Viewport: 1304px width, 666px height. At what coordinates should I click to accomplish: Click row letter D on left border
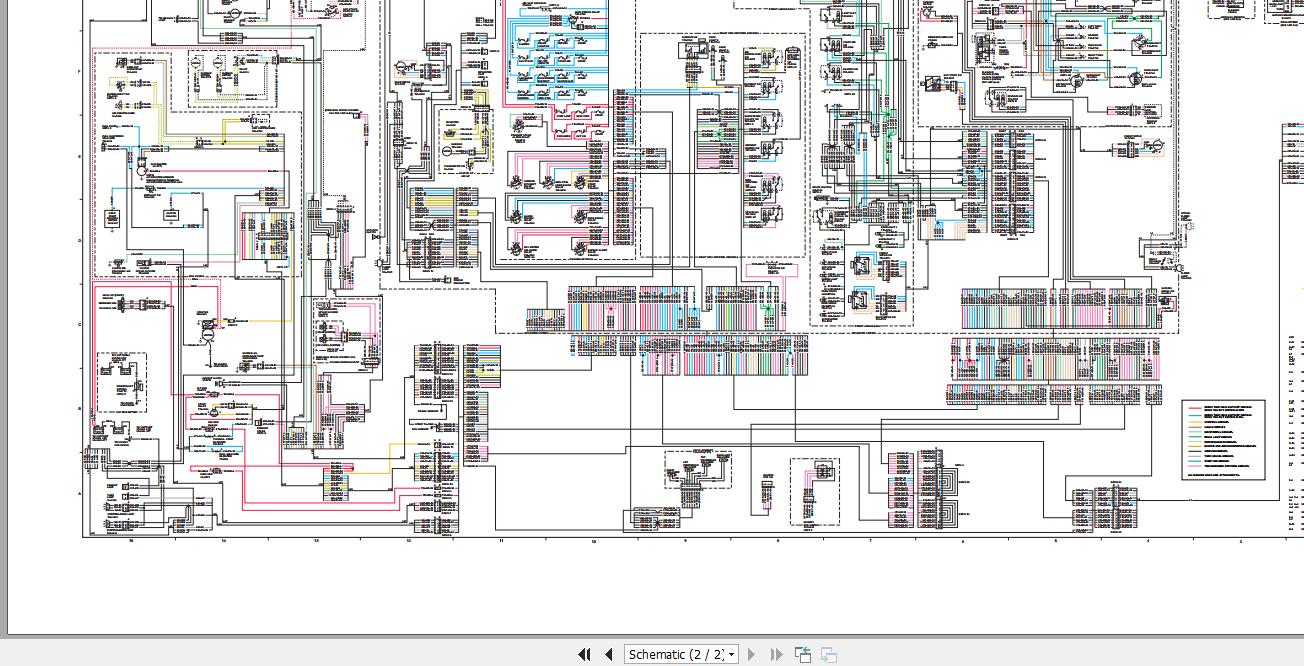80,241
